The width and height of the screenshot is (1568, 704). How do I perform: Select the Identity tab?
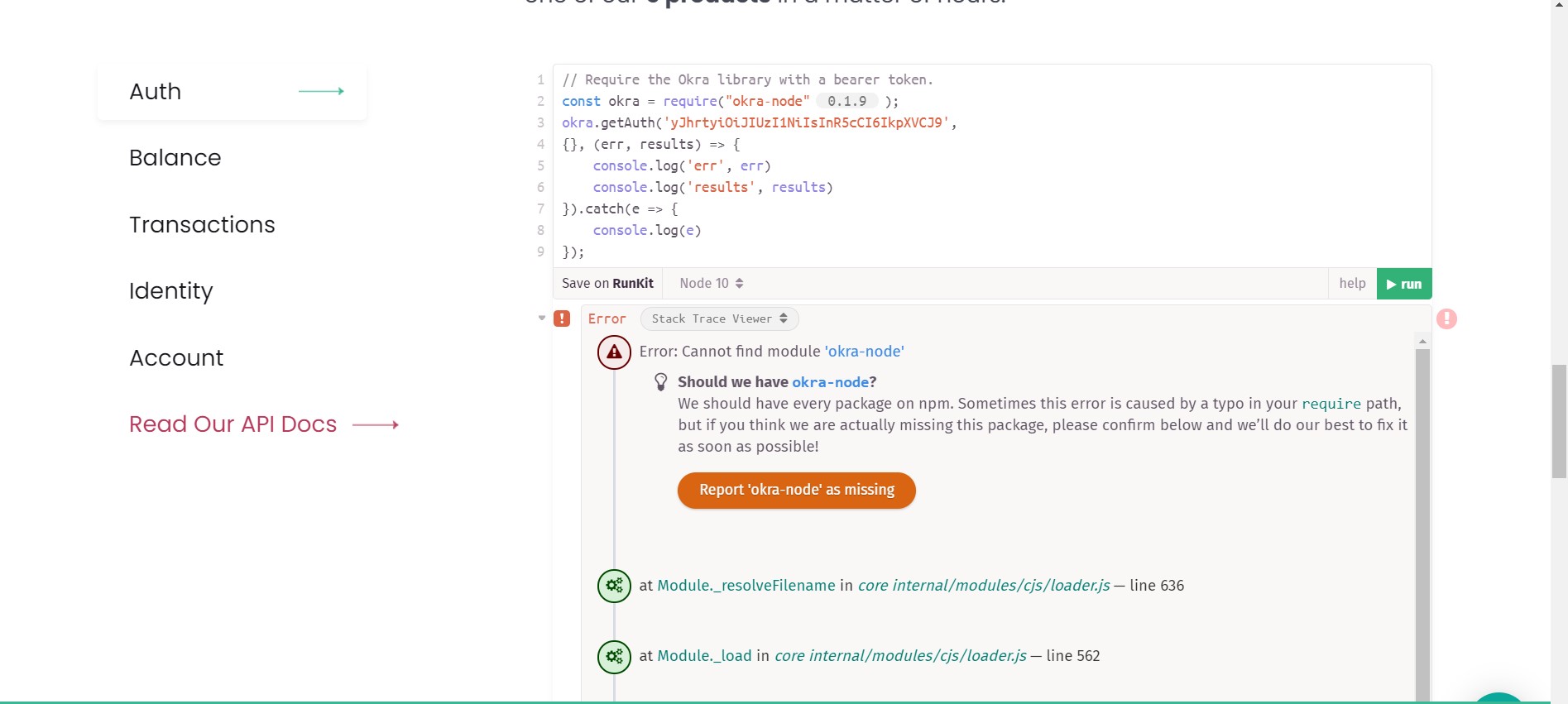coord(171,291)
